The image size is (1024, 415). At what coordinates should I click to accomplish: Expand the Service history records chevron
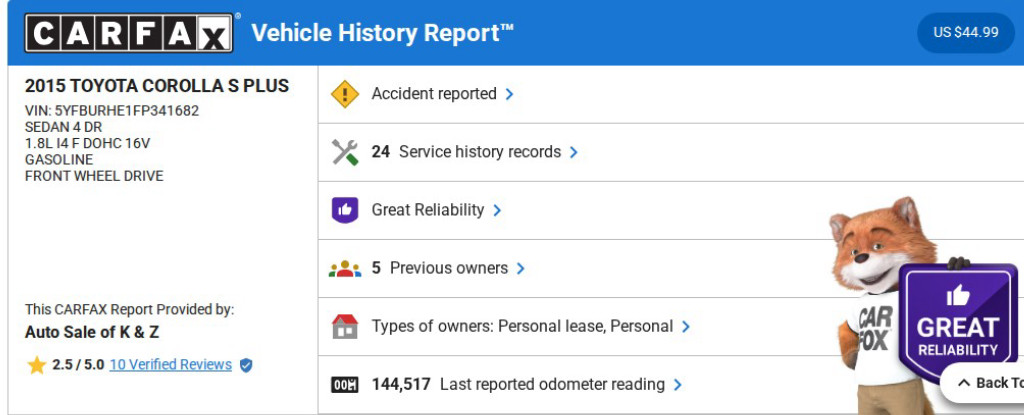pos(574,152)
